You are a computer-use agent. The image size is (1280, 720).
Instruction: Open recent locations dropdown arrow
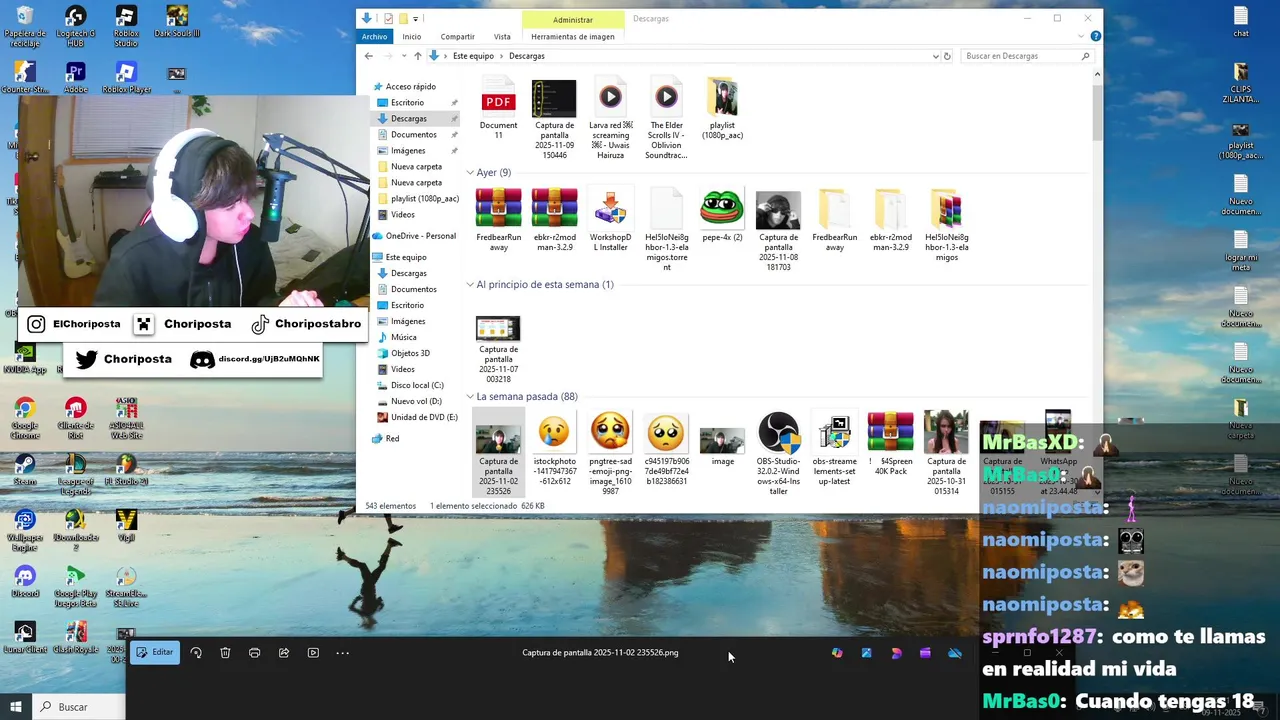pyautogui.click(x=403, y=56)
